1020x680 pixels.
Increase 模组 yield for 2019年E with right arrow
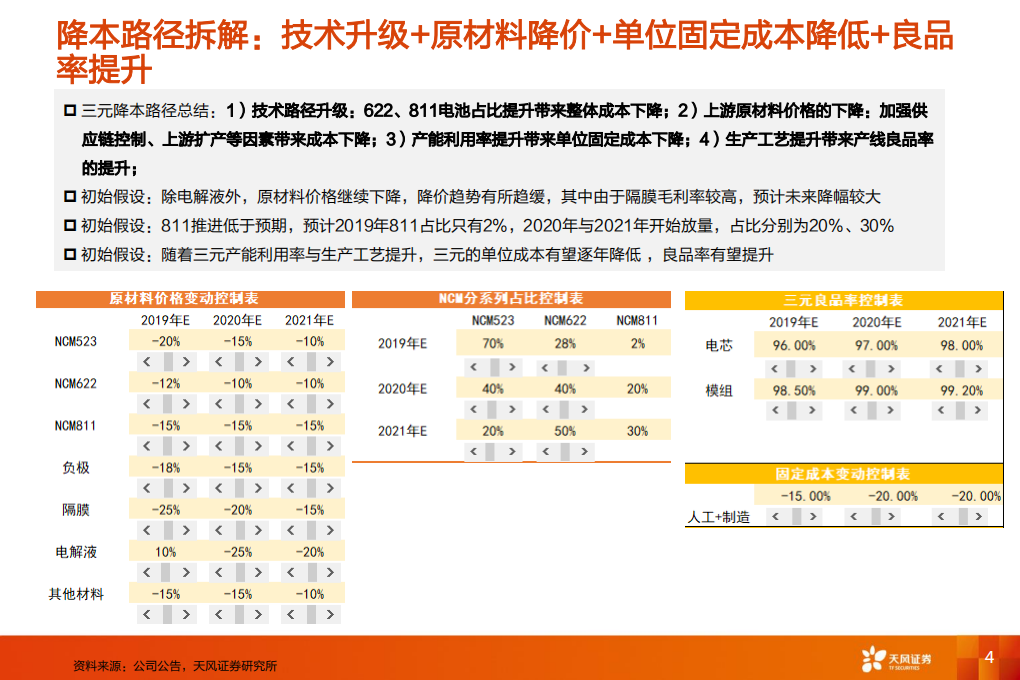[x=812, y=411]
